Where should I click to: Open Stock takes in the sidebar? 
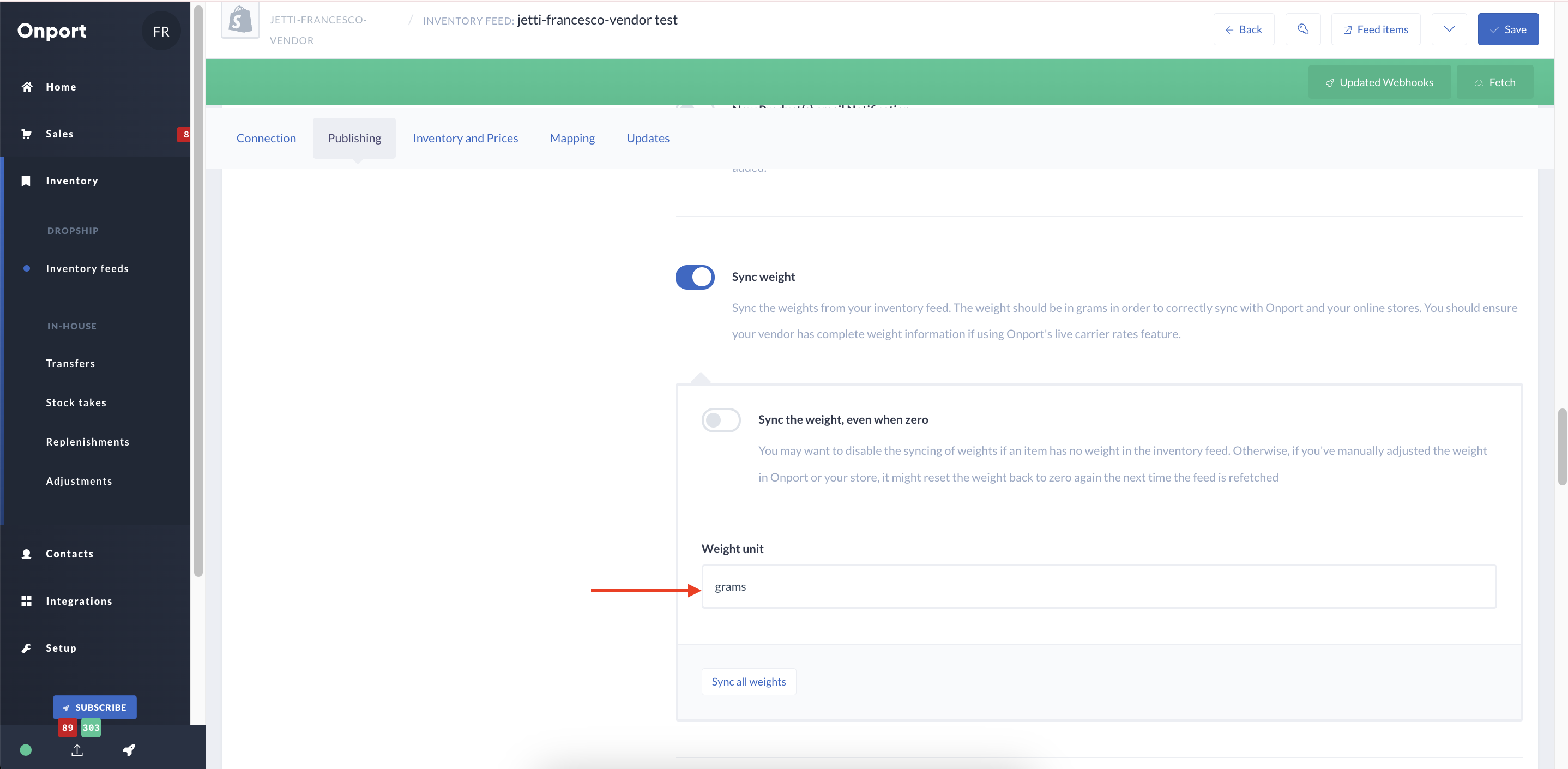tap(76, 403)
